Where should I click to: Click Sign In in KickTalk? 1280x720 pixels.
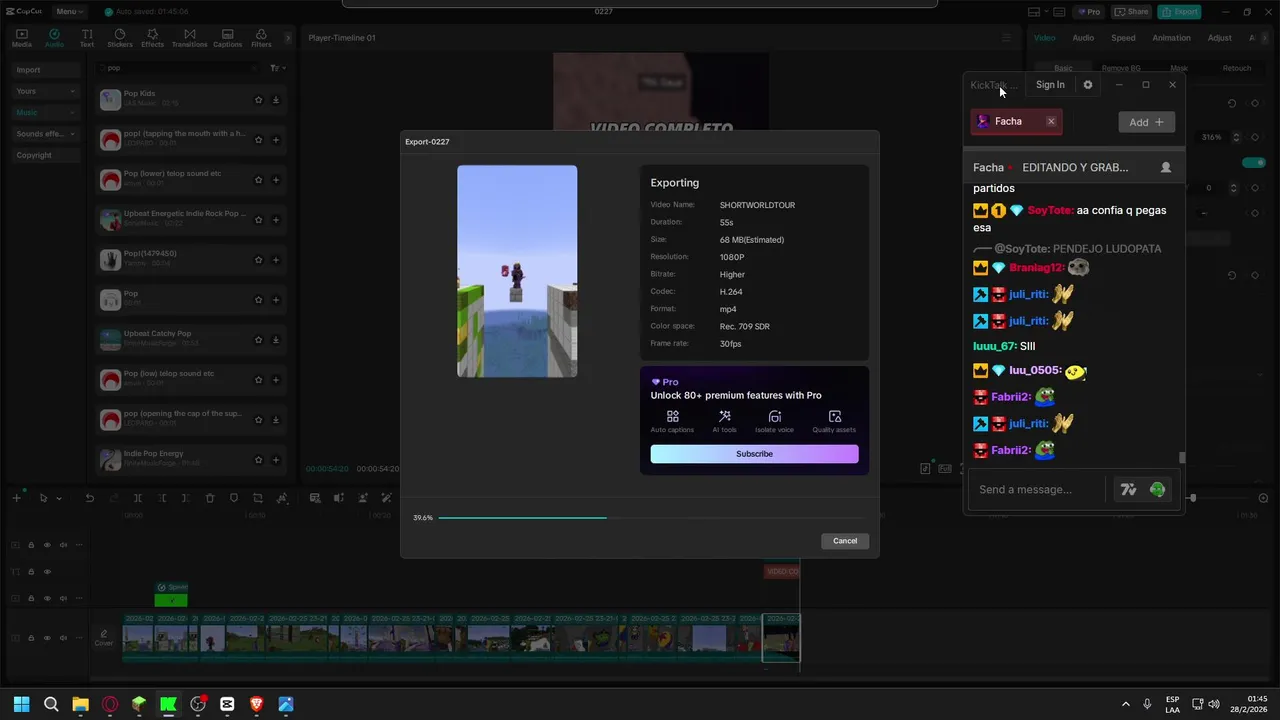pyautogui.click(x=1050, y=85)
